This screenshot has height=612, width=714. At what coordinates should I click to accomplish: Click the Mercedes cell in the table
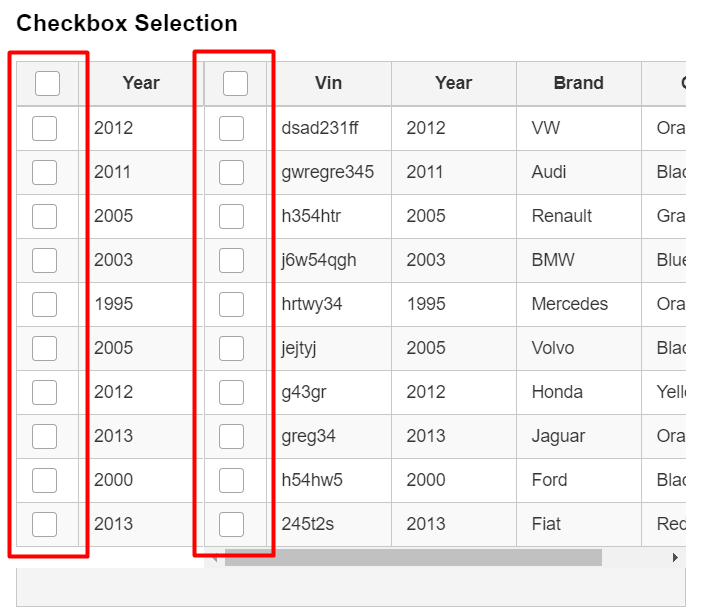[569, 304]
